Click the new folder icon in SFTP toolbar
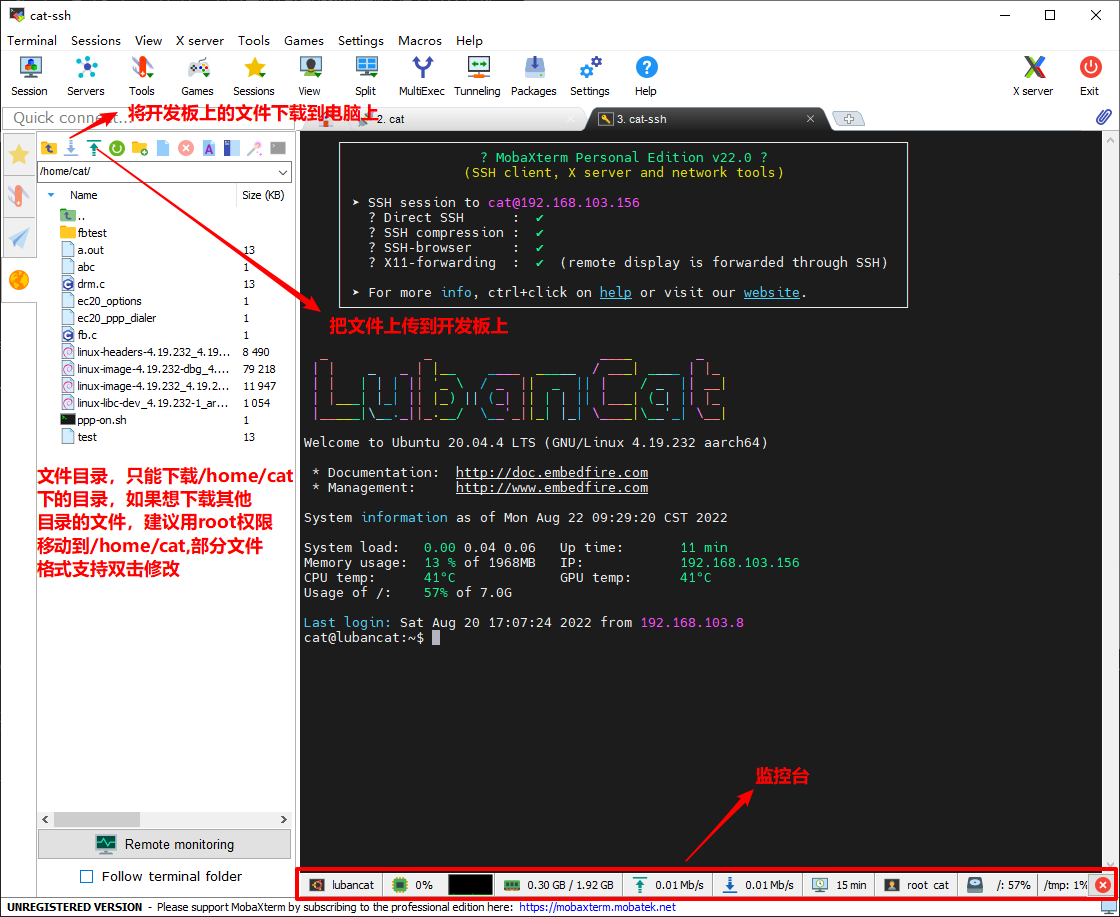Viewport: 1120px width, 917px height. click(x=140, y=148)
